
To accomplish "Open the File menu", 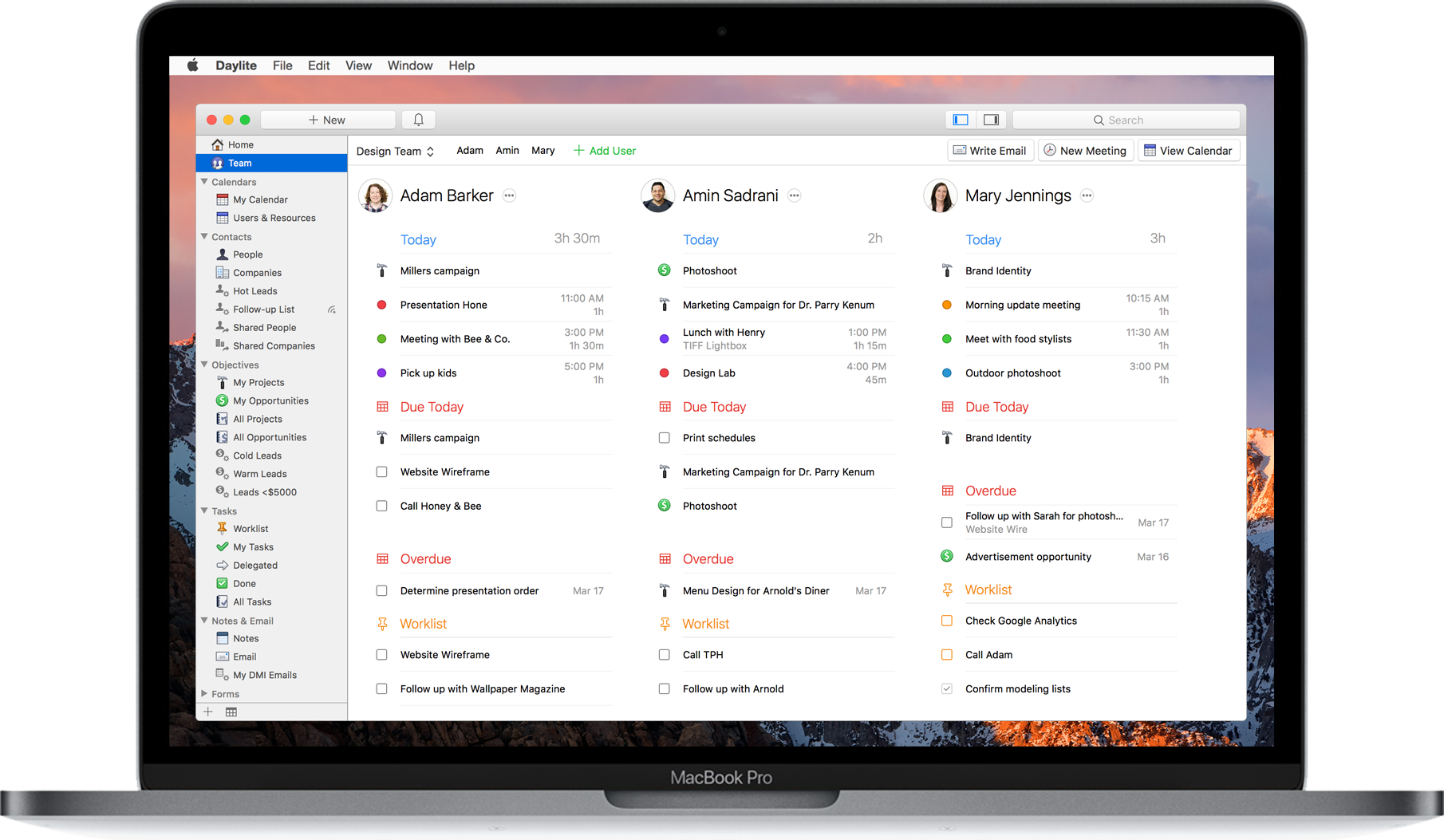I will pos(282,65).
